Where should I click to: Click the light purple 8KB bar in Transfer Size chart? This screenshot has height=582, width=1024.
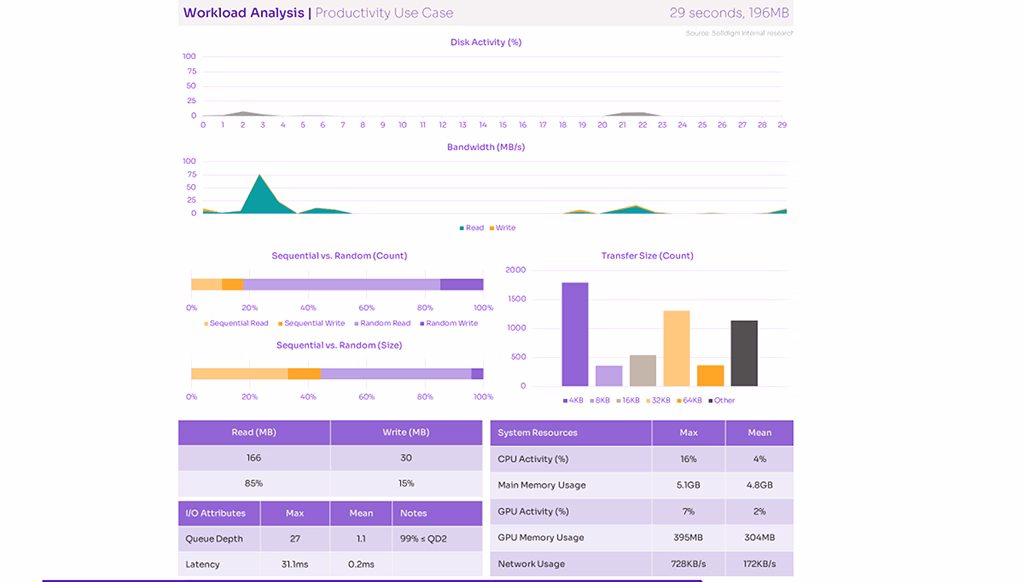point(609,376)
